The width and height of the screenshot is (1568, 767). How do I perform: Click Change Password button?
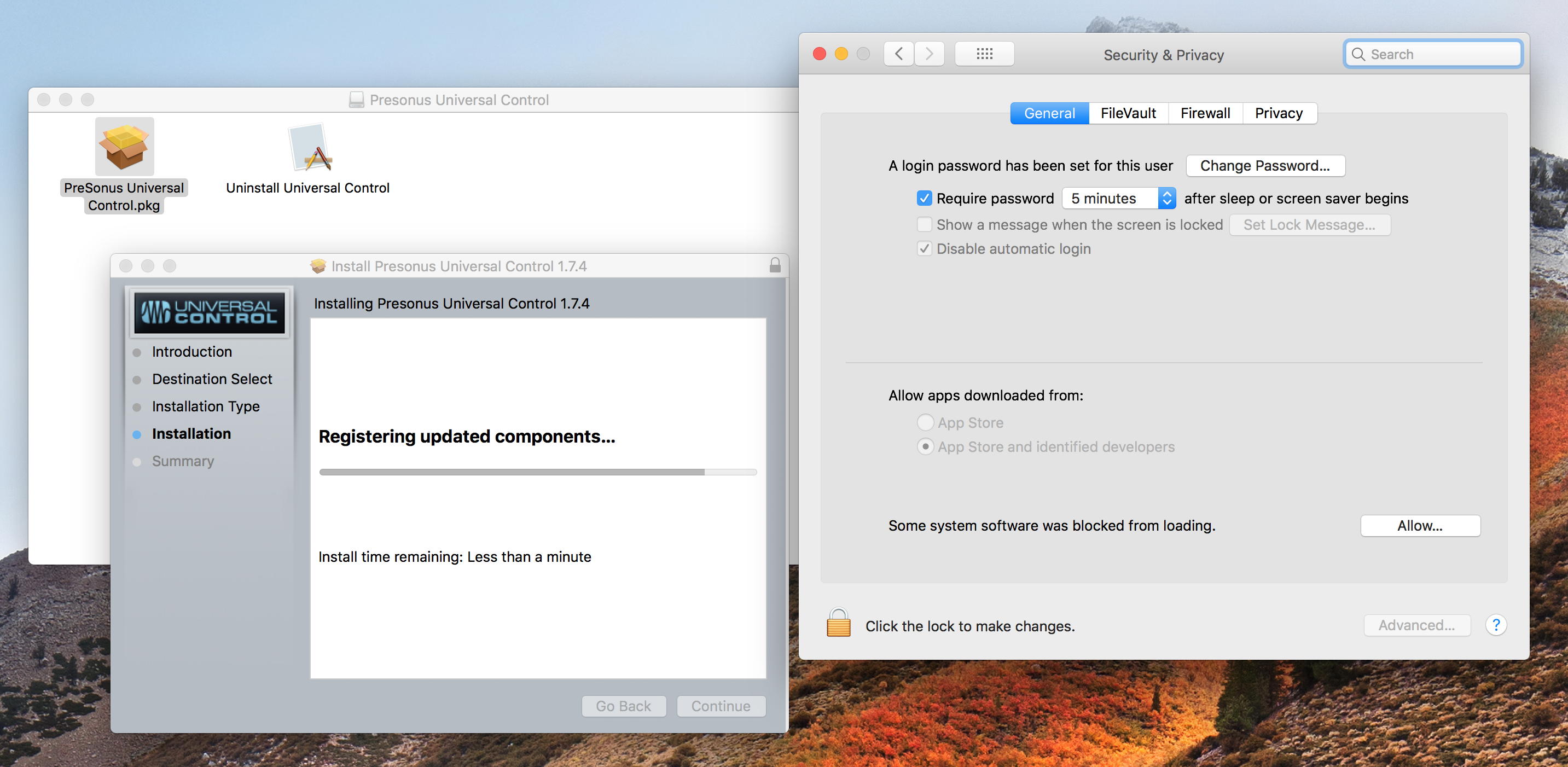click(1265, 165)
